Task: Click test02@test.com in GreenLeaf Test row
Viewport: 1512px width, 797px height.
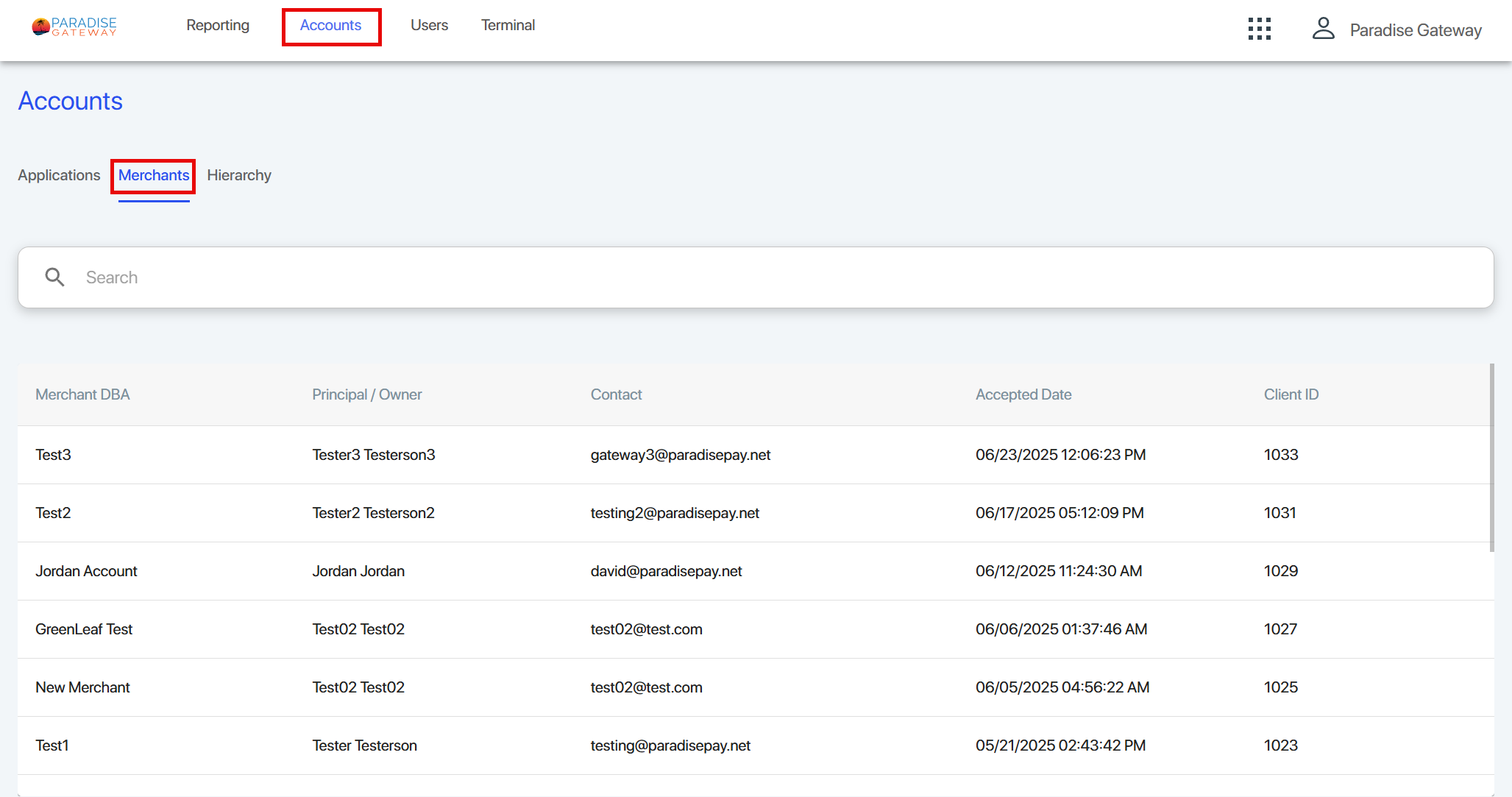Action: 646,629
